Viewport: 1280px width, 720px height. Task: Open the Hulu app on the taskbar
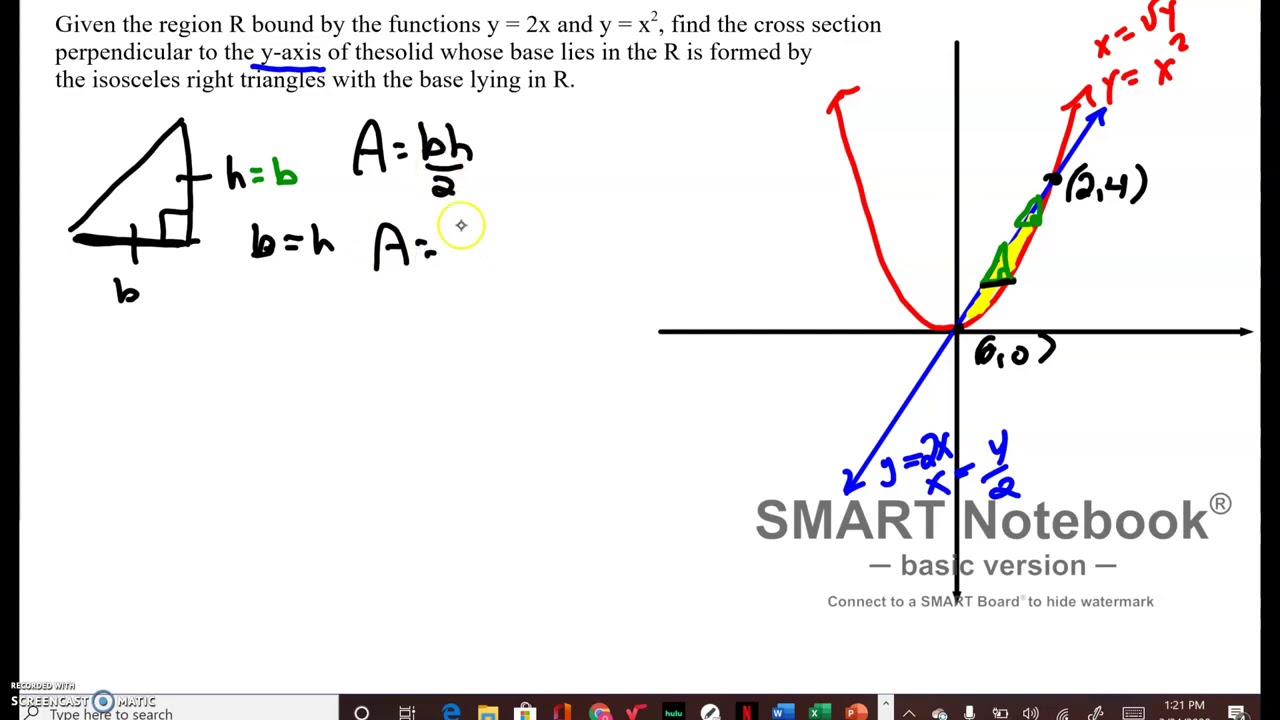click(673, 712)
